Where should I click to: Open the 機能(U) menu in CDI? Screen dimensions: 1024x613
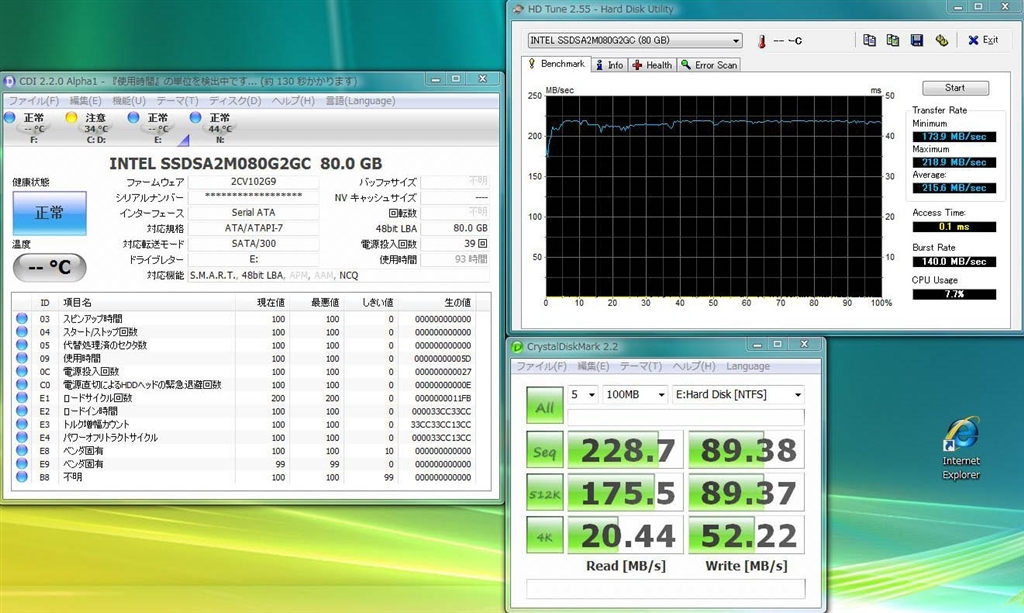pyautogui.click(x=129, y=101)
